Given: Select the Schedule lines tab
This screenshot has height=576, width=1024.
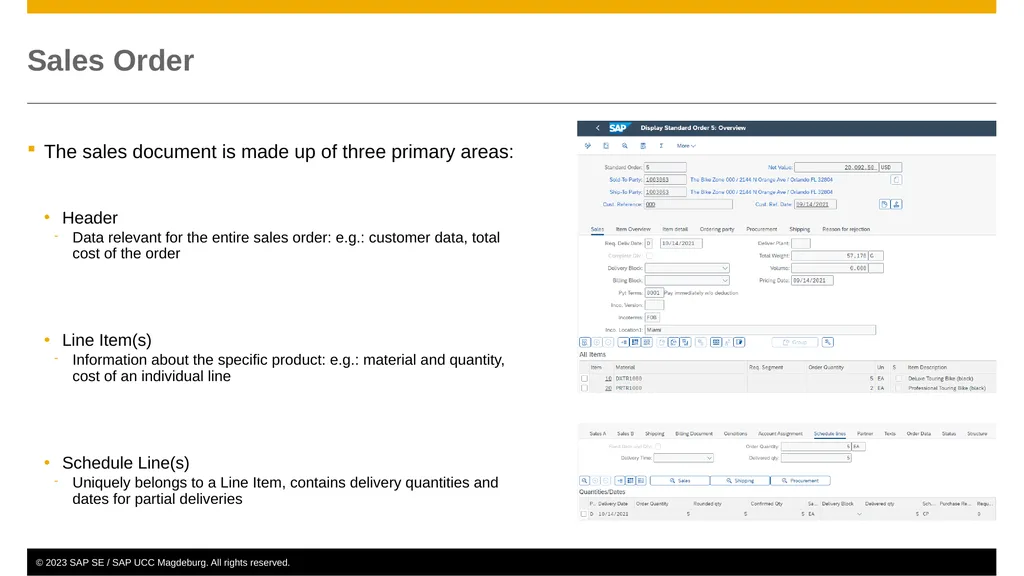Looking at the screenshot, I should click(829, 434).
